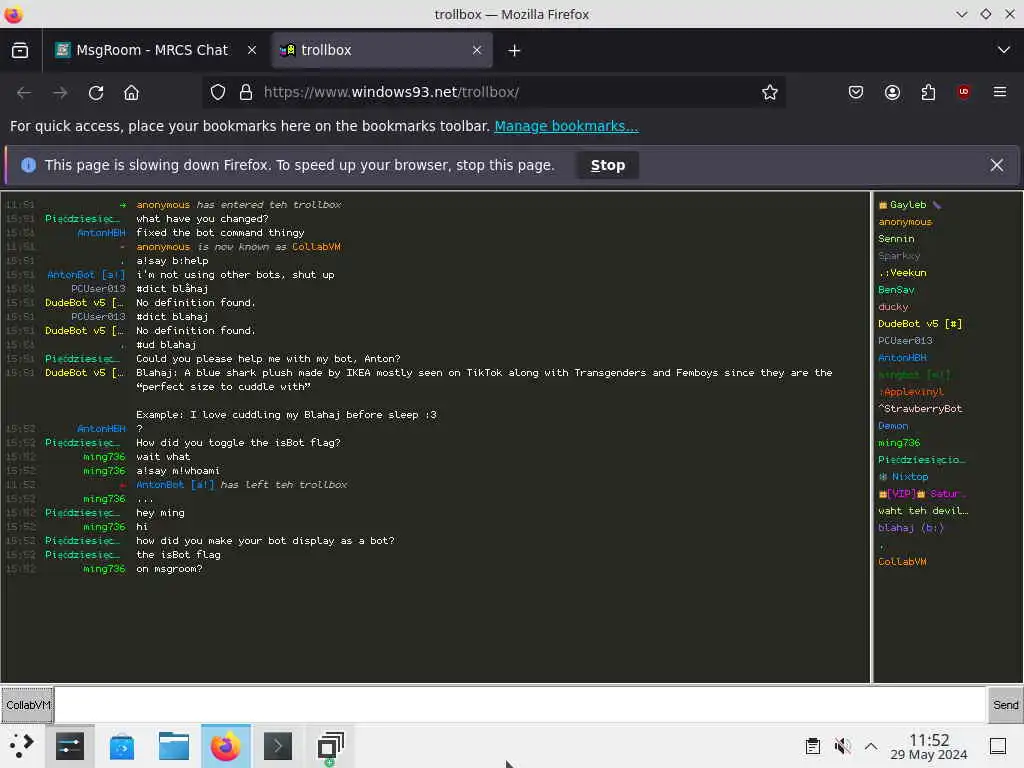Click the "wait what" chat message
The image size is (1024, 768).
click(x=163, y=457)
